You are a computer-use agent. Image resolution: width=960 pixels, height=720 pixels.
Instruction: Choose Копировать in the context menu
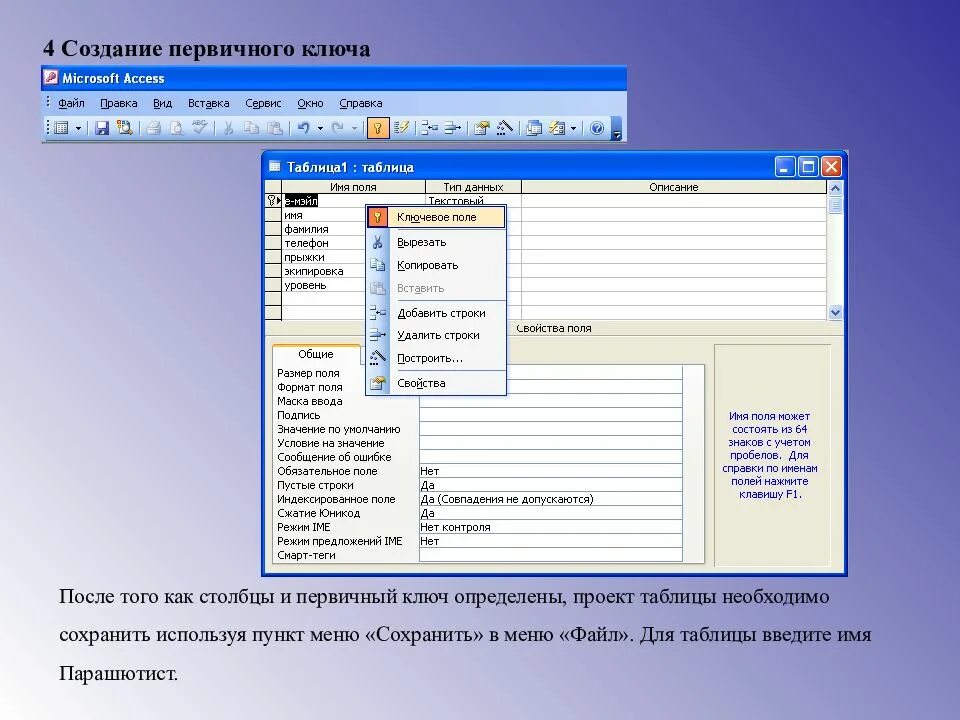click(x=436, y=265)
